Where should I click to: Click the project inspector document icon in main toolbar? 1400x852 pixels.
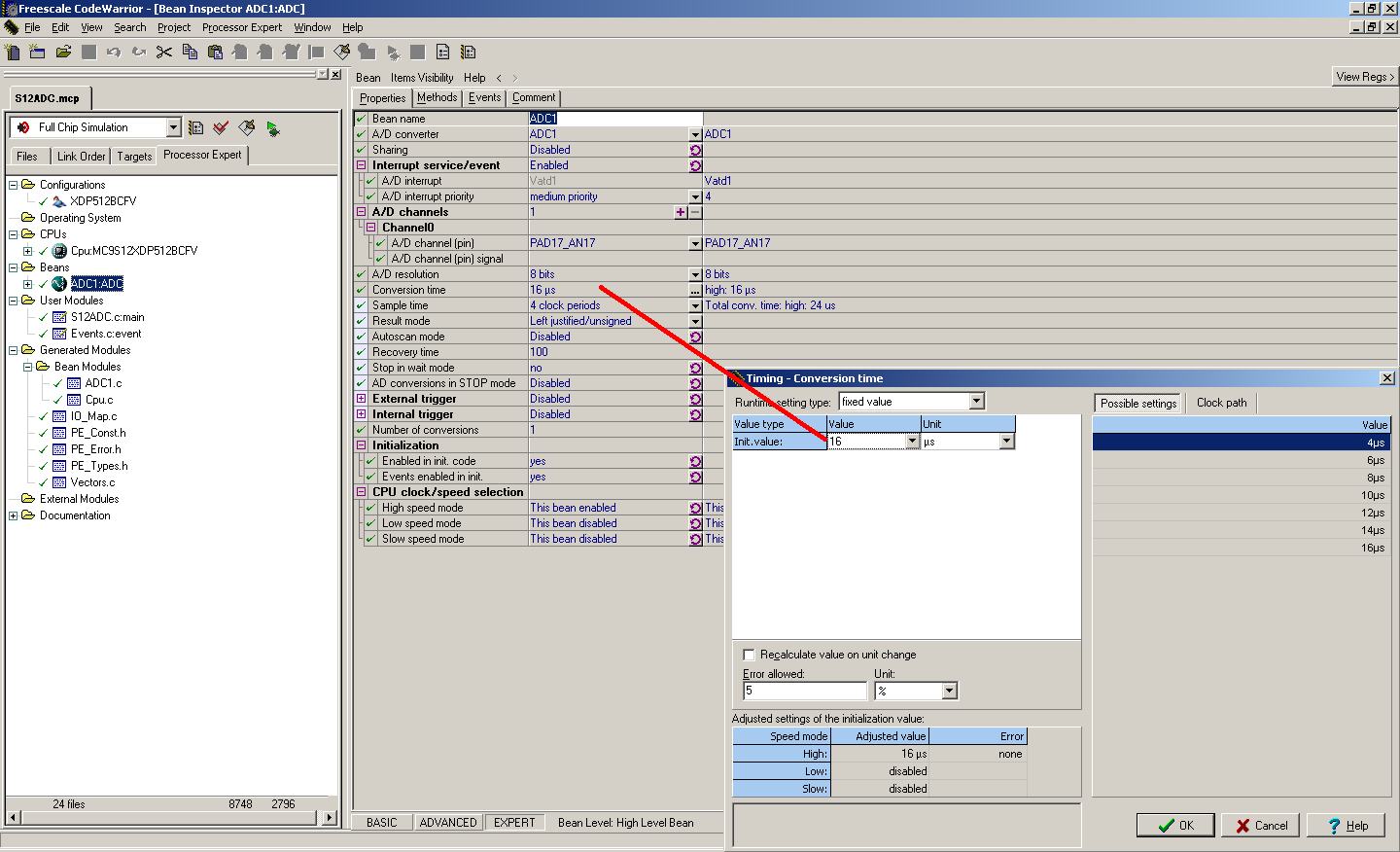click(x=443, y=52)
